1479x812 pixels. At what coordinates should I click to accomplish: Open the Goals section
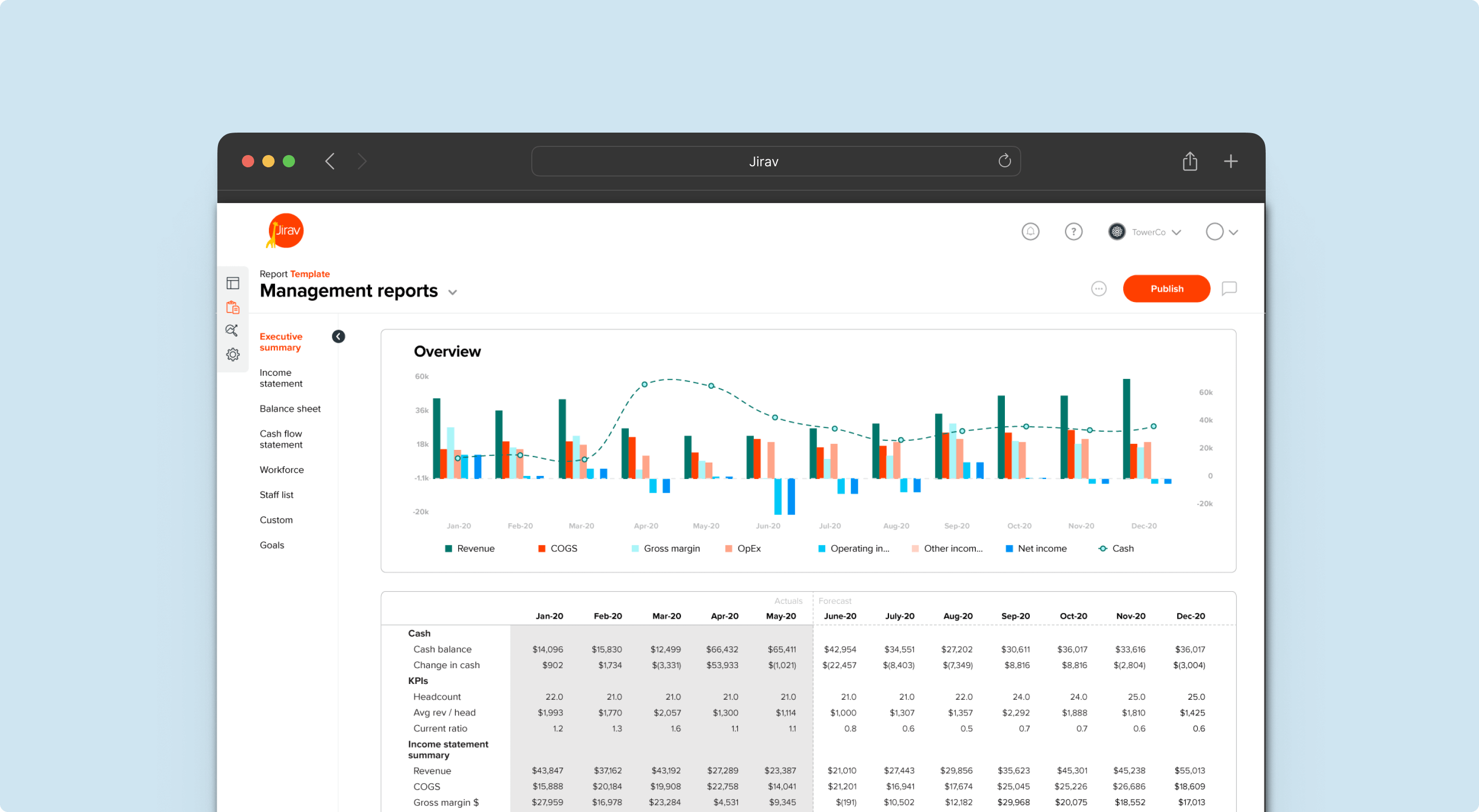coord(272,545)
